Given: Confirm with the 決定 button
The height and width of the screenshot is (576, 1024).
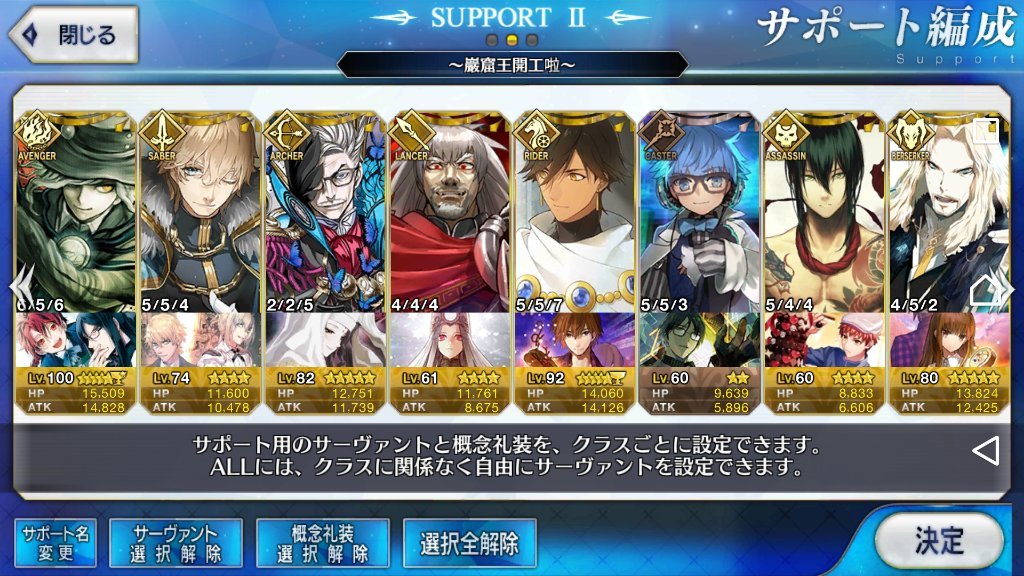Looking at the screenshot, I should pos(939,541).
